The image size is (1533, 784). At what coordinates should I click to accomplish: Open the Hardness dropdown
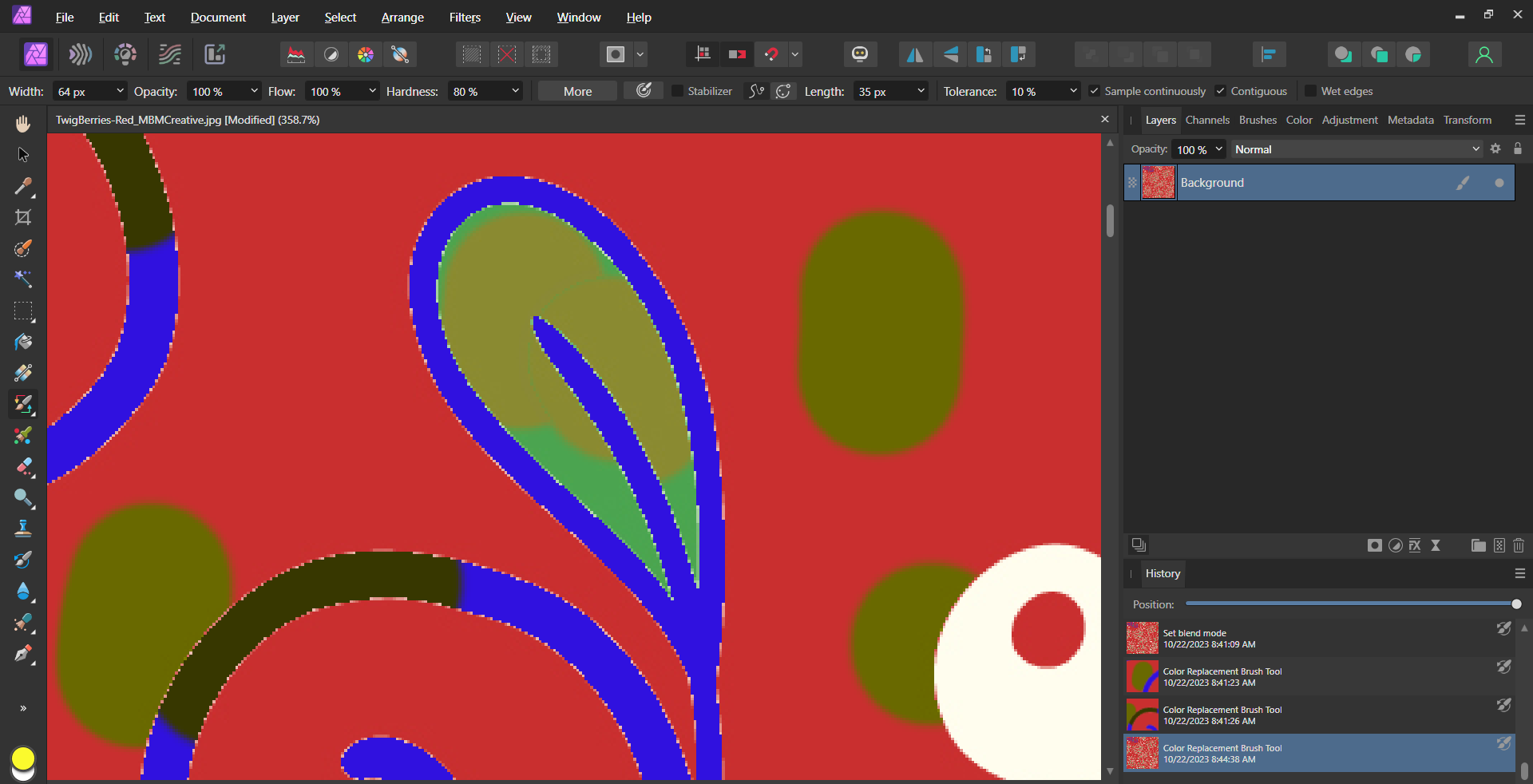tap(515, 91)
